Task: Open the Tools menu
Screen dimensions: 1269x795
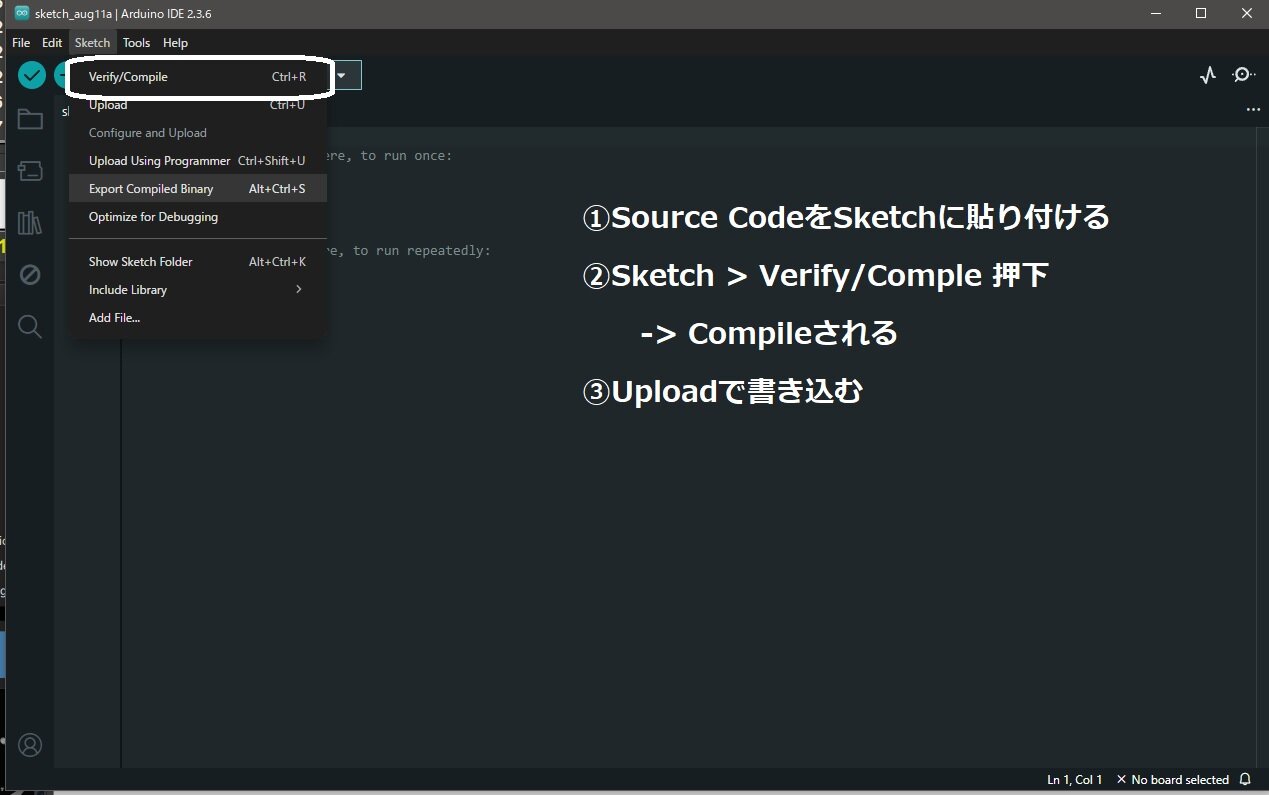Action: (136, 43)
